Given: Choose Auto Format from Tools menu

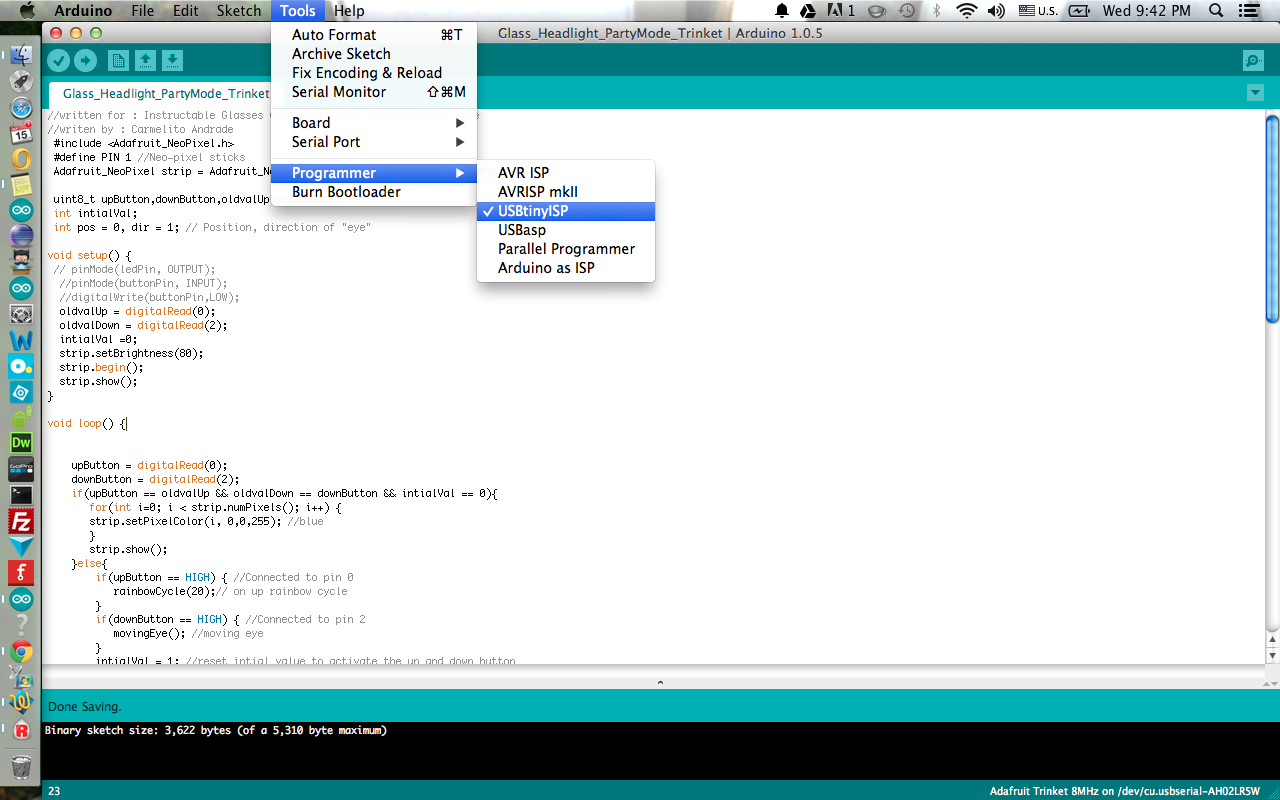Looking at the screenshot, I should click(374, 35).
